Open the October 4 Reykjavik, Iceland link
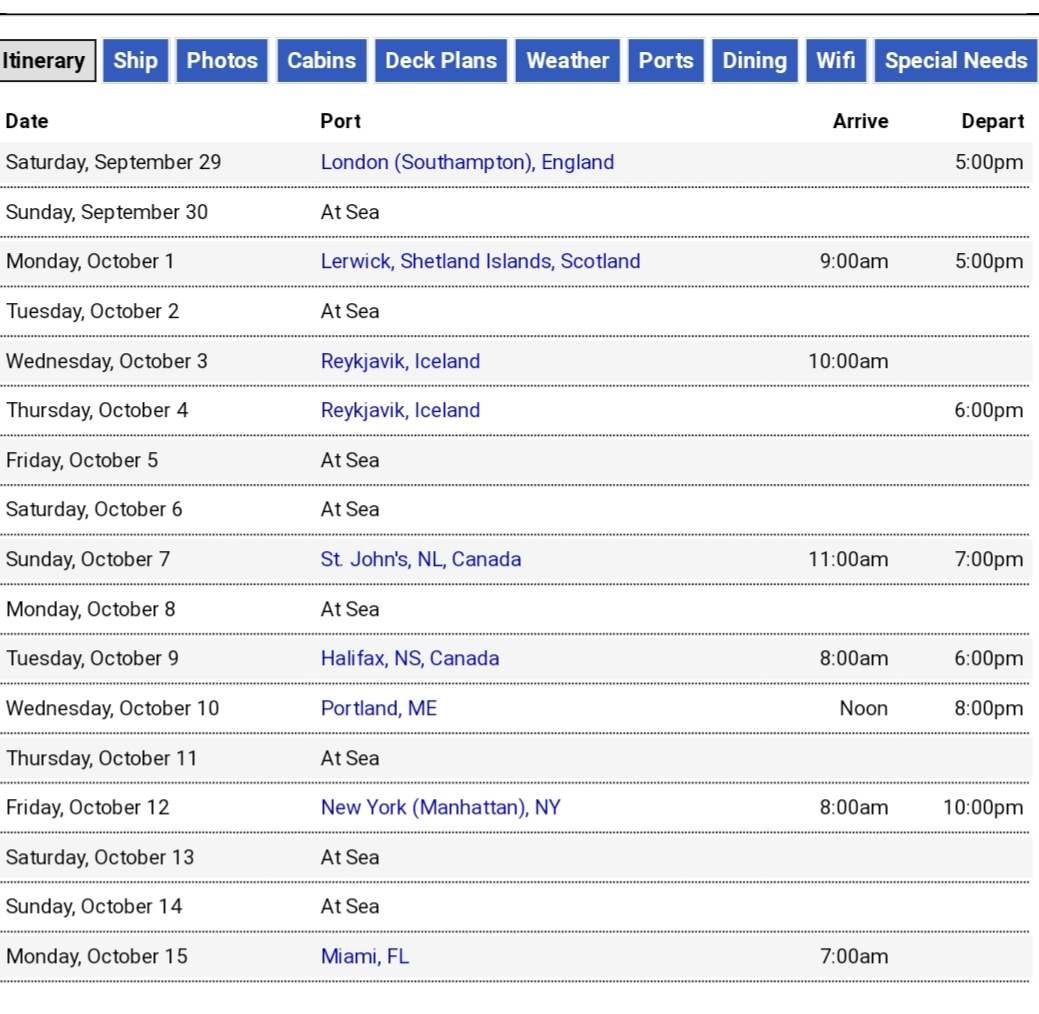 400,410
